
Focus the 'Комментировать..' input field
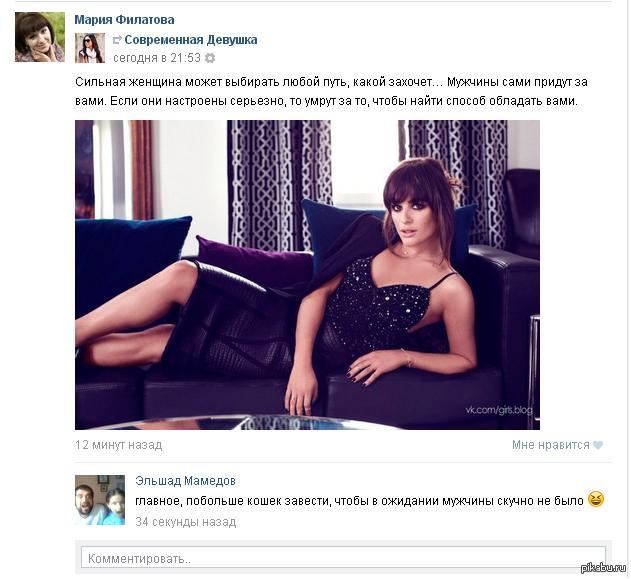coord(343,557)
